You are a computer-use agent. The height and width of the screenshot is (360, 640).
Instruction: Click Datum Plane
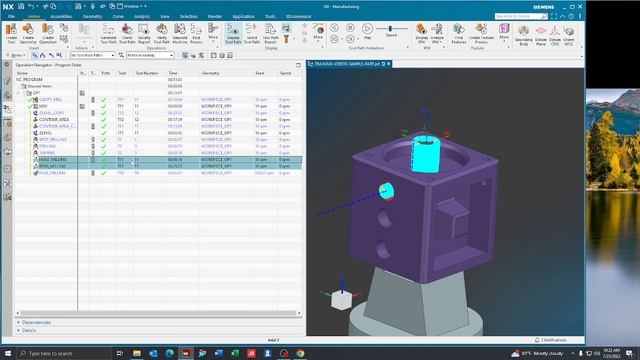point(541,35)
